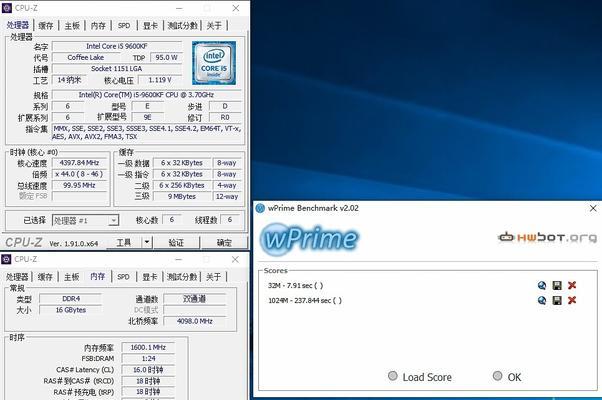The width and height of the screenshot is (602, 400).
Task: Click the Intel Core i5 9600KF name field
Action: [117, 46]
